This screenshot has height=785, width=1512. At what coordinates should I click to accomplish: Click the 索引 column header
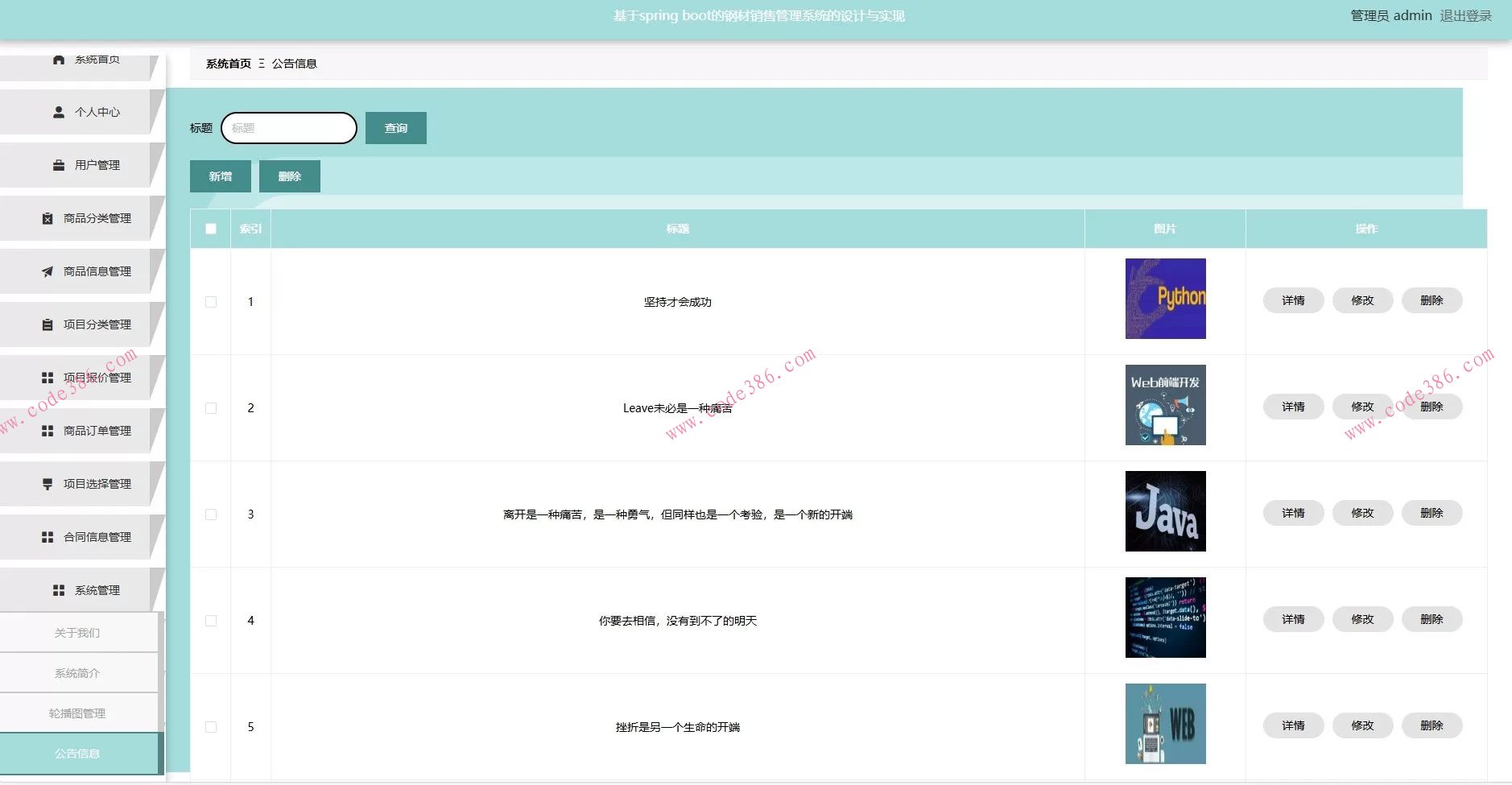(x=250, y=229)
